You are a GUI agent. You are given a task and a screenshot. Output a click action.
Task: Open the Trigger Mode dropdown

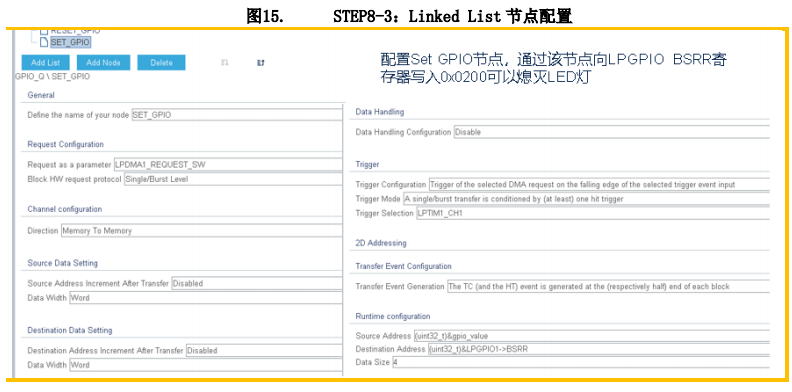(586, 199)
